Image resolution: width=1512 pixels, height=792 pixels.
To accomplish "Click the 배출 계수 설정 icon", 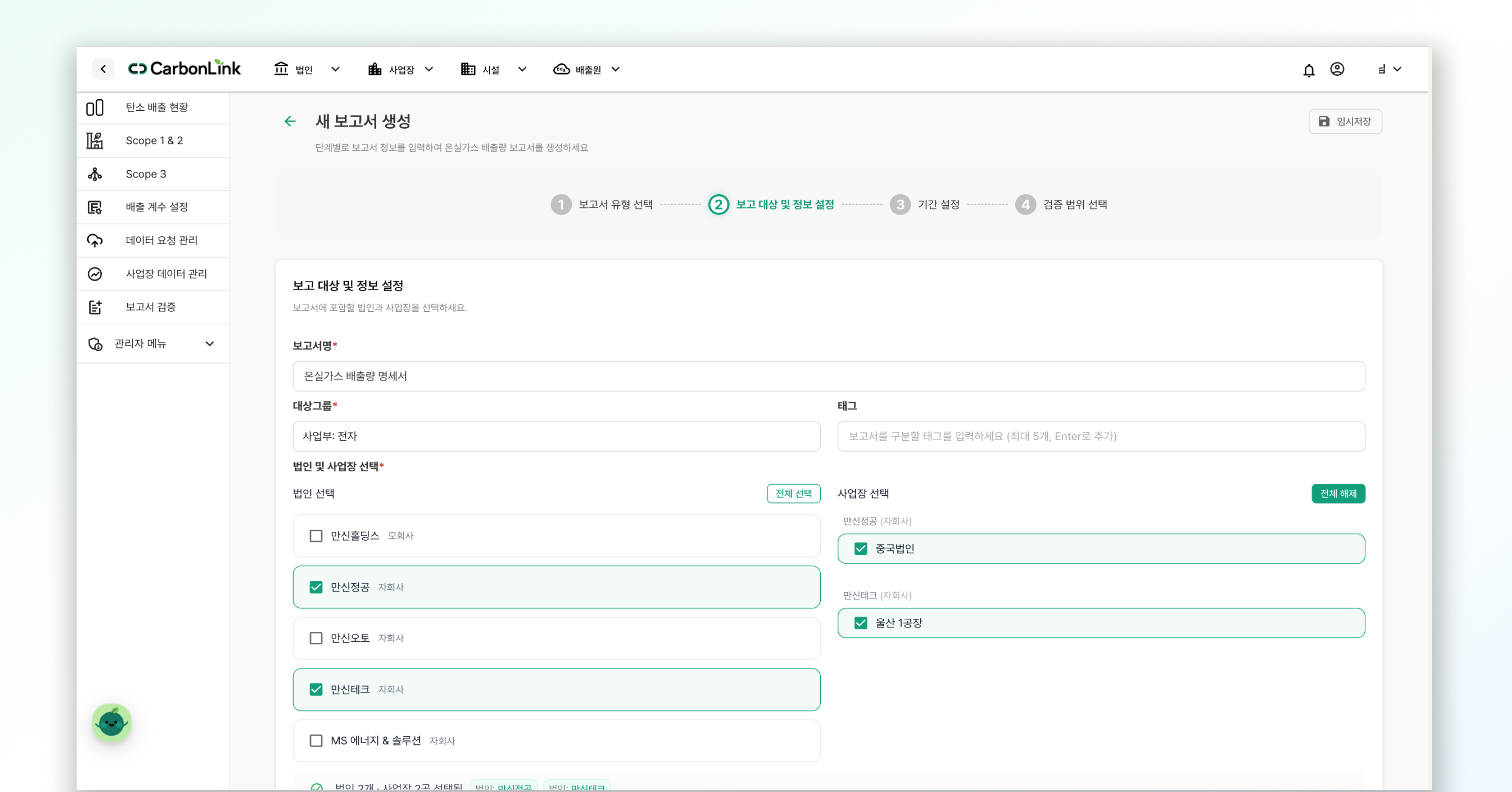I will 94,207.
